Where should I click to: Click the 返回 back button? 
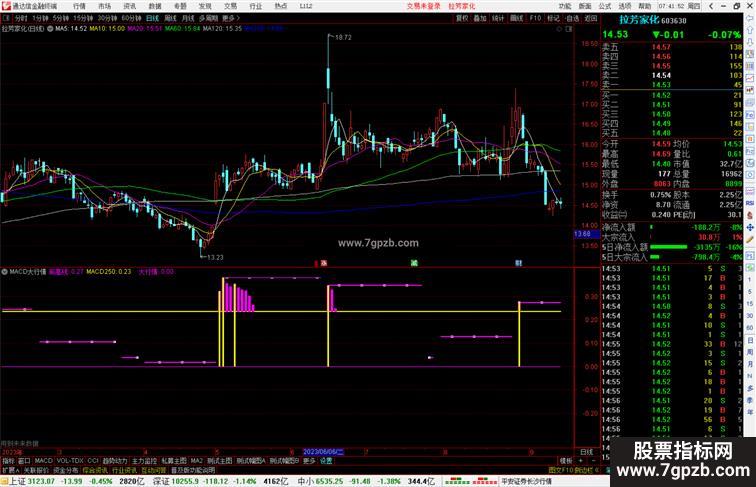tap(591, 18)
